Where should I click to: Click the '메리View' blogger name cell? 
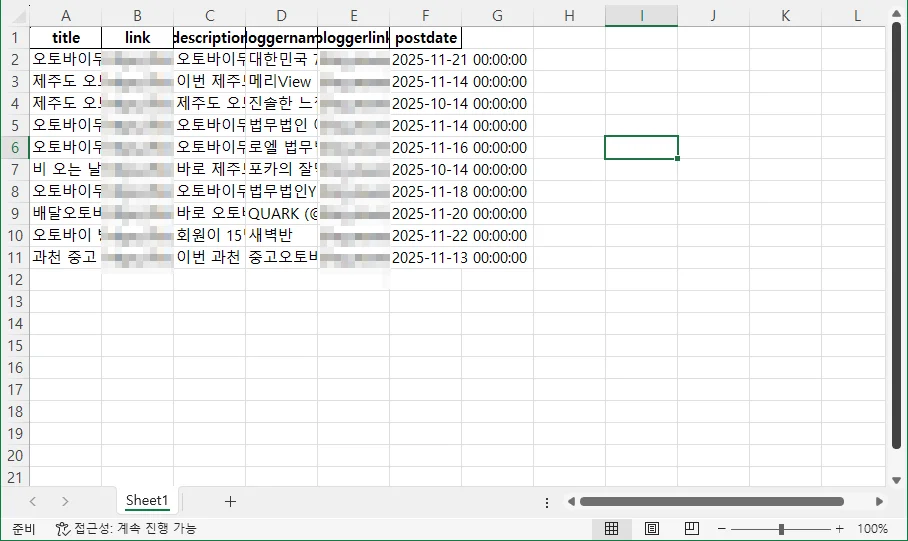pyautogui.click(x=281, y=82)
